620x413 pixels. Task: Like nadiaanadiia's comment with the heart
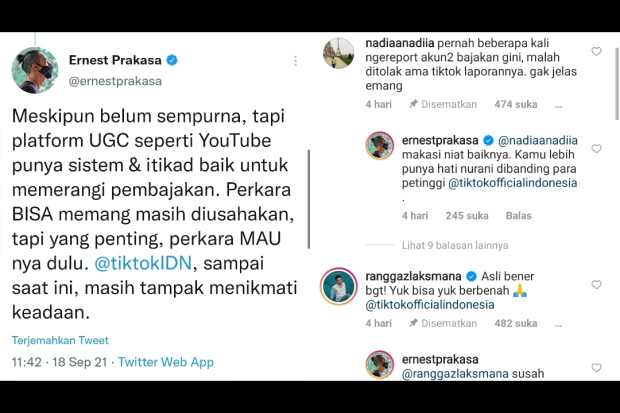click(596, 51)
